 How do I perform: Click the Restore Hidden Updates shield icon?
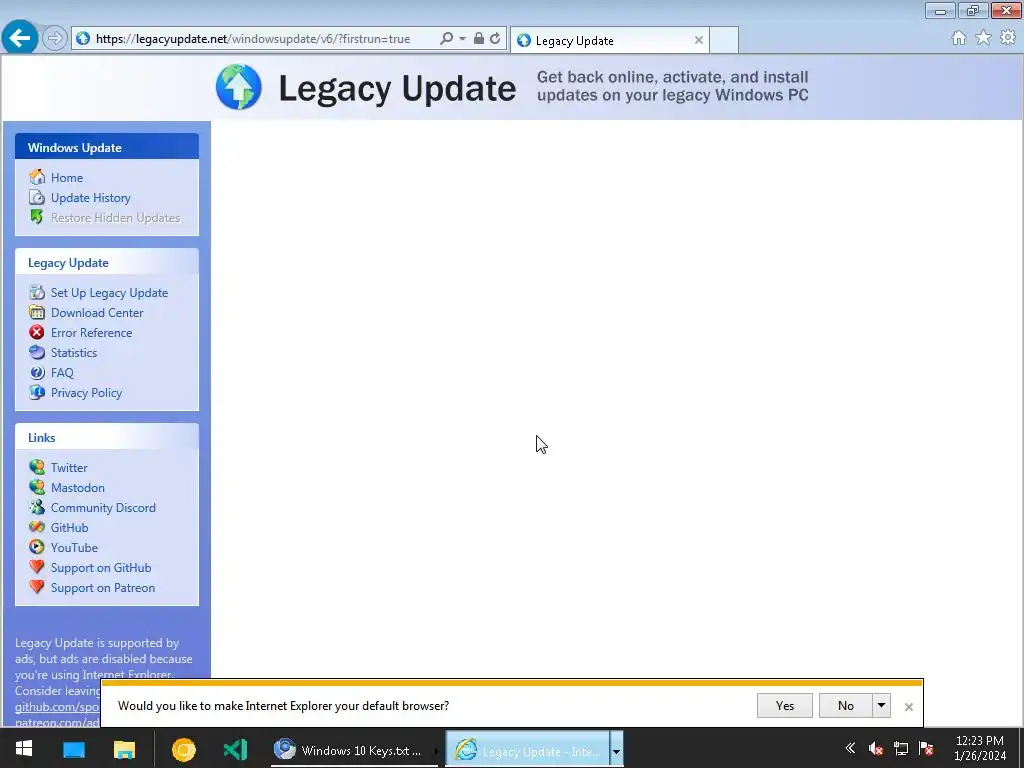[37, 217]
